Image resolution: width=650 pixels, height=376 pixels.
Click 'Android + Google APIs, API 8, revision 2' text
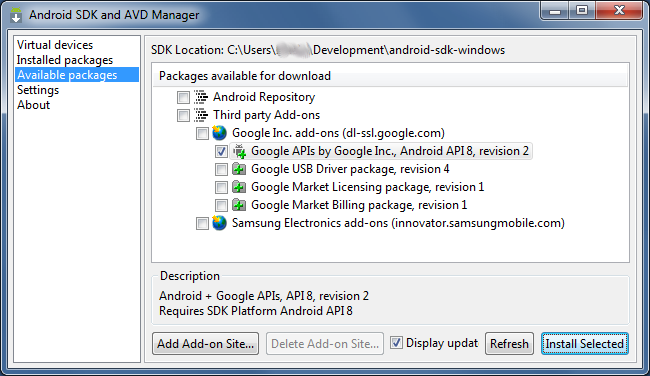click(264, 296)
